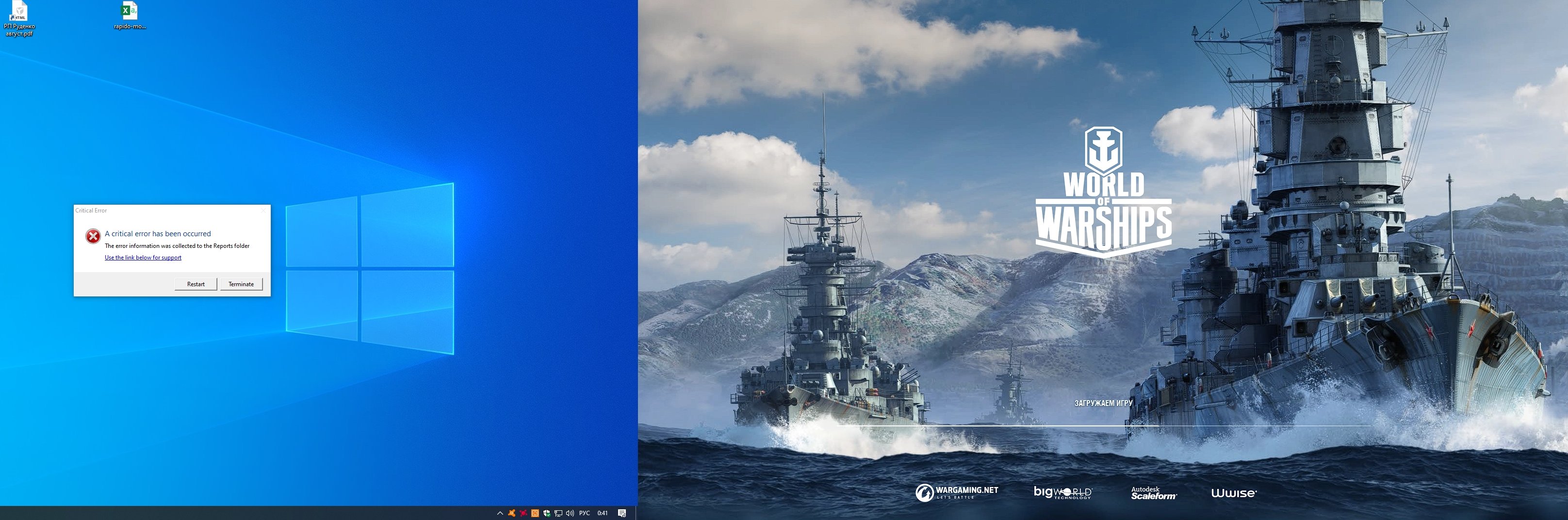Show hidden tray icons with the chevron
Screen dimensions: 1568x520
pyautogui.click(x=500, y=513)
